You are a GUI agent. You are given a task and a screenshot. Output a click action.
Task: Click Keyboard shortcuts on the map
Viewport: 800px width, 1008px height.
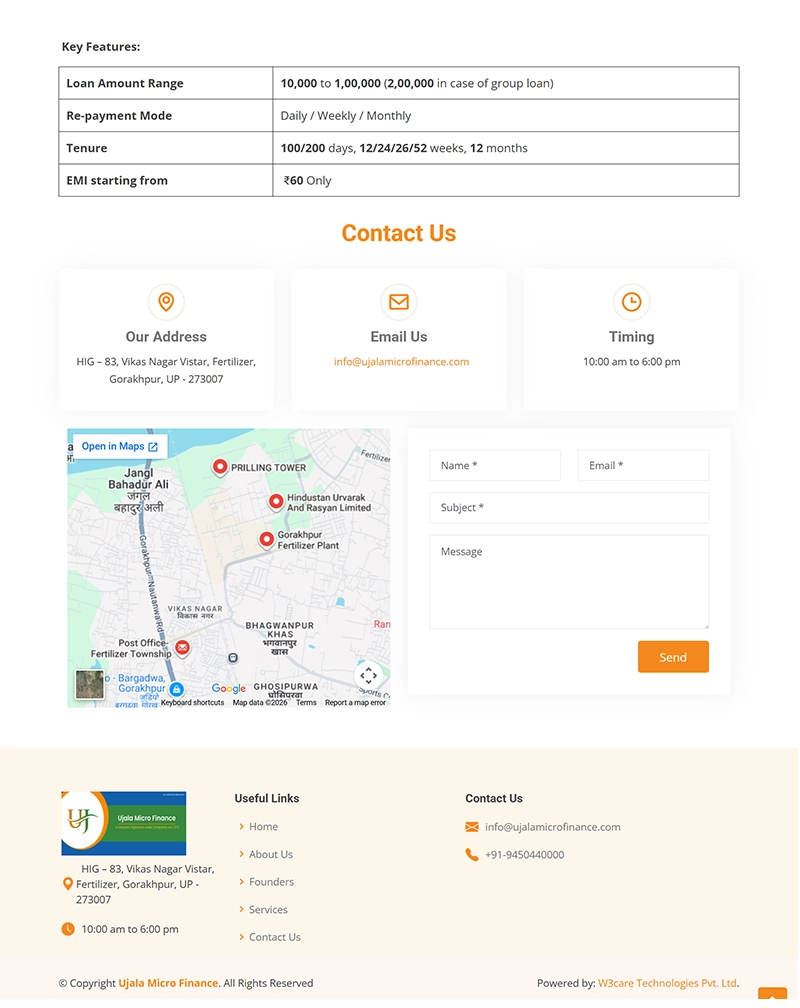[192, 703]
